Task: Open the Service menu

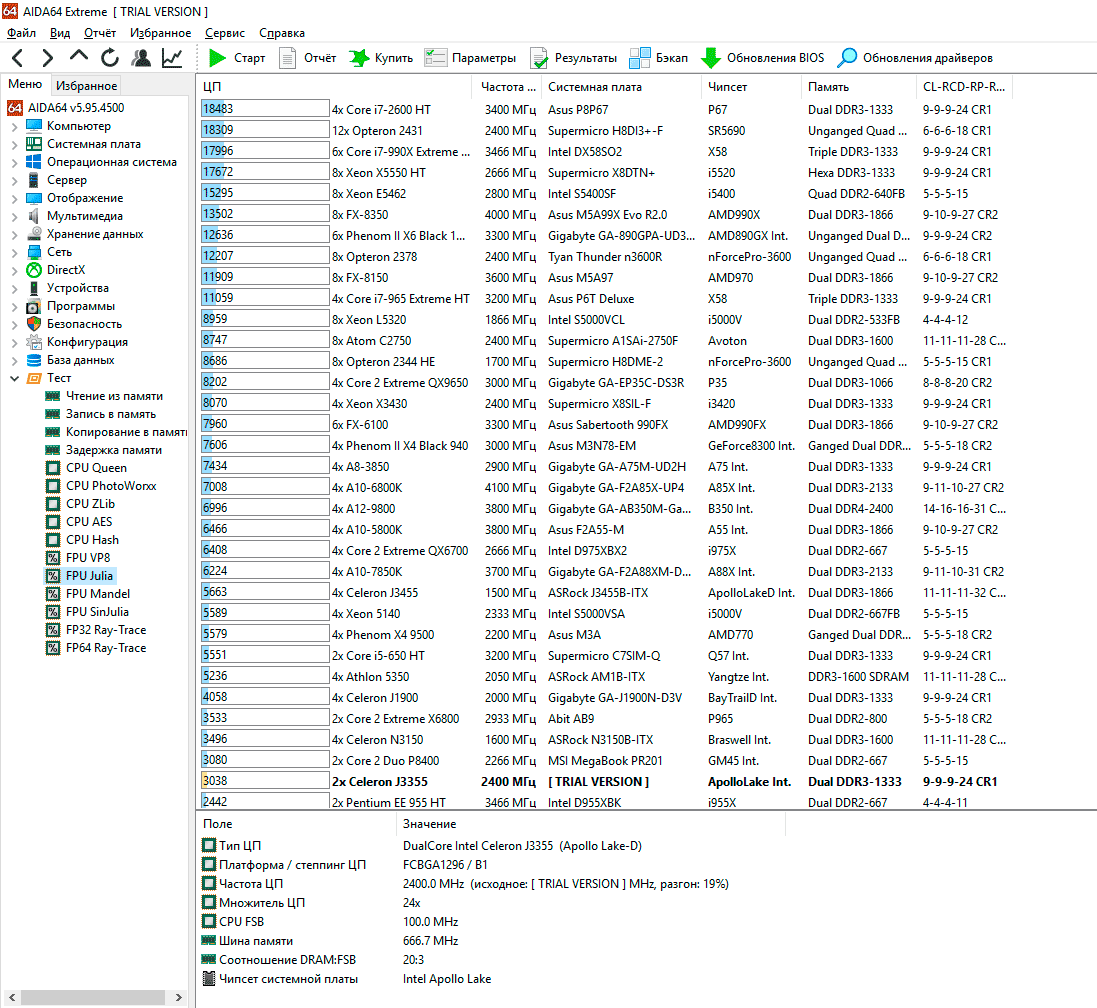Action: [224, 33]
